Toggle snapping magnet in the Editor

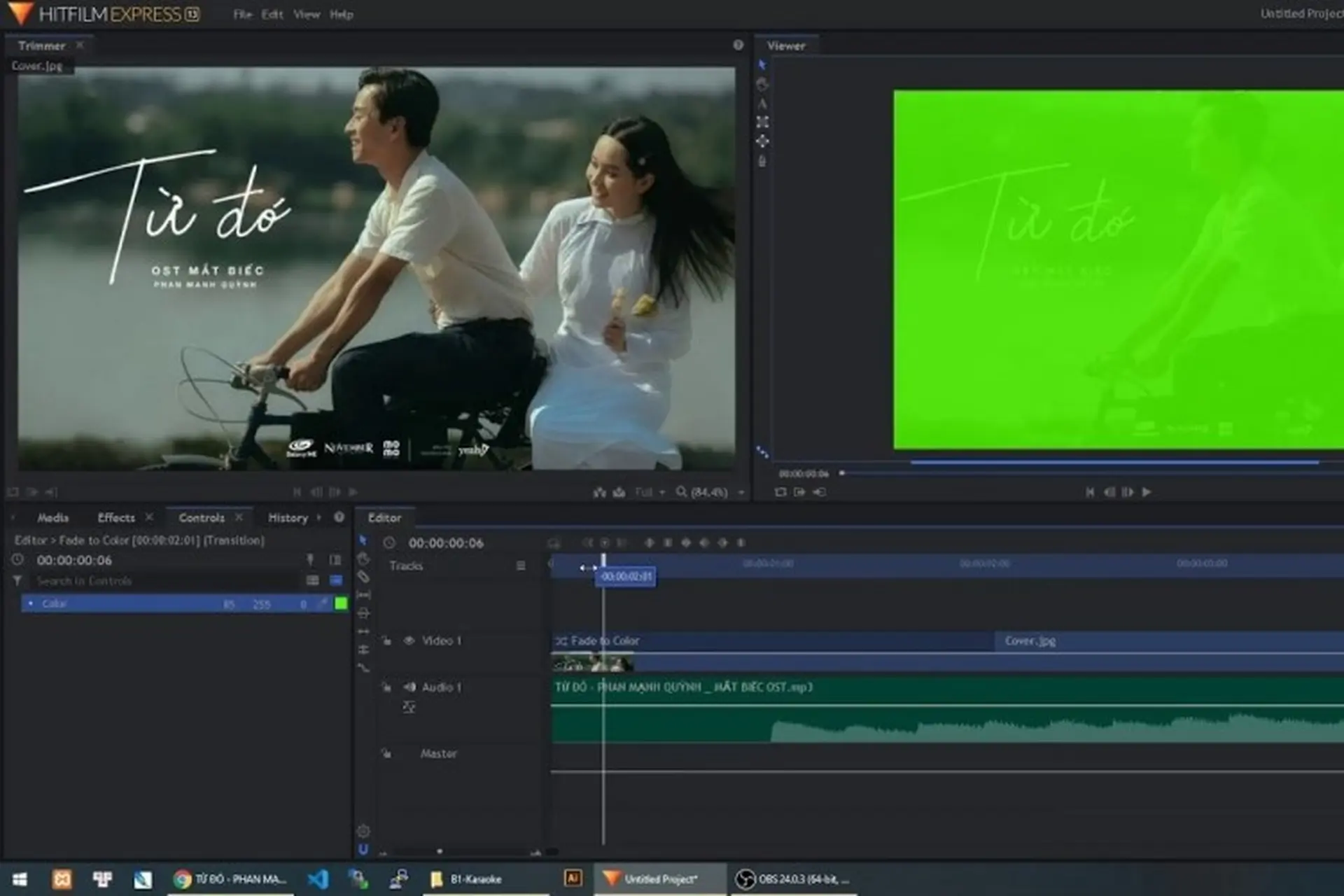[363, 850]
